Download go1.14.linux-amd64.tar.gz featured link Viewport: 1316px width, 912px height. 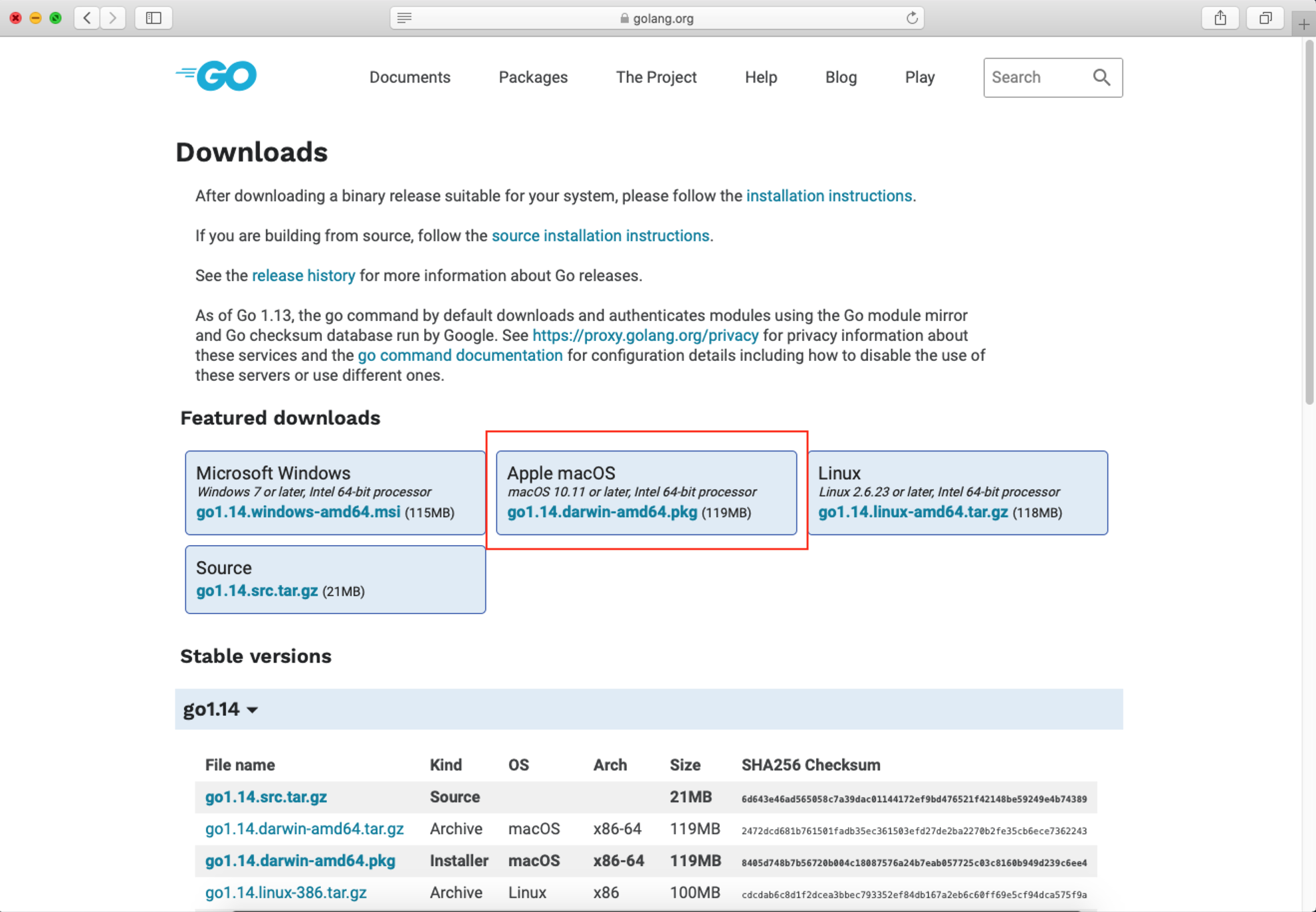(x=913, y=512)
